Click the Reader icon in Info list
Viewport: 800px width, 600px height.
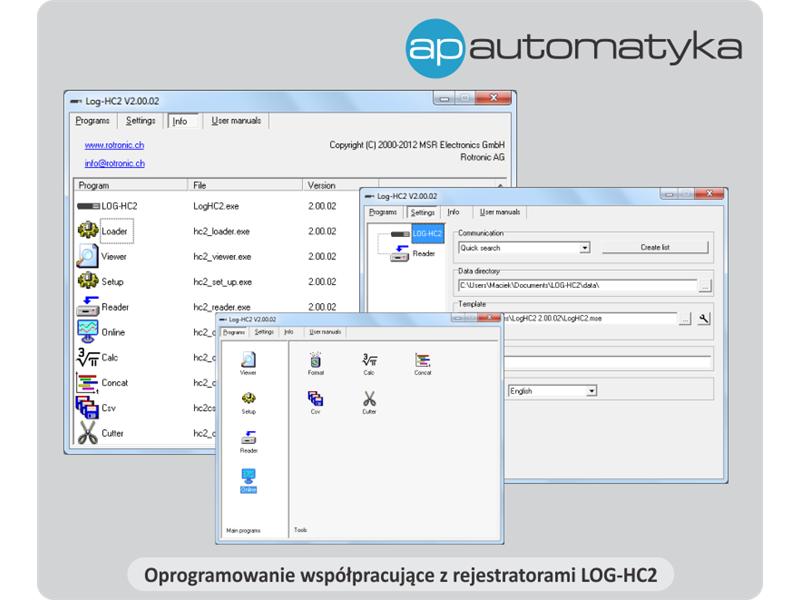tap(88, 306)
